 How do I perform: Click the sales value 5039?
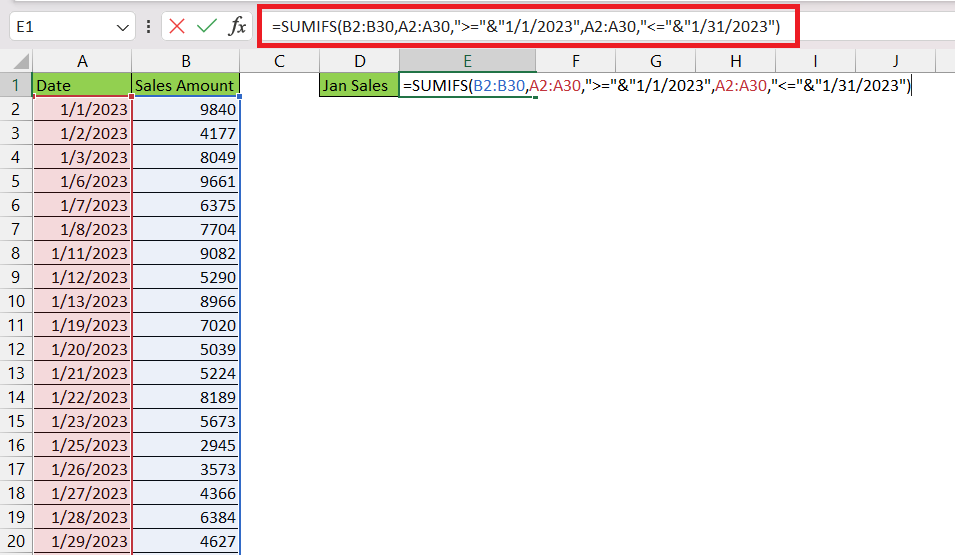(x=186, y=349)
